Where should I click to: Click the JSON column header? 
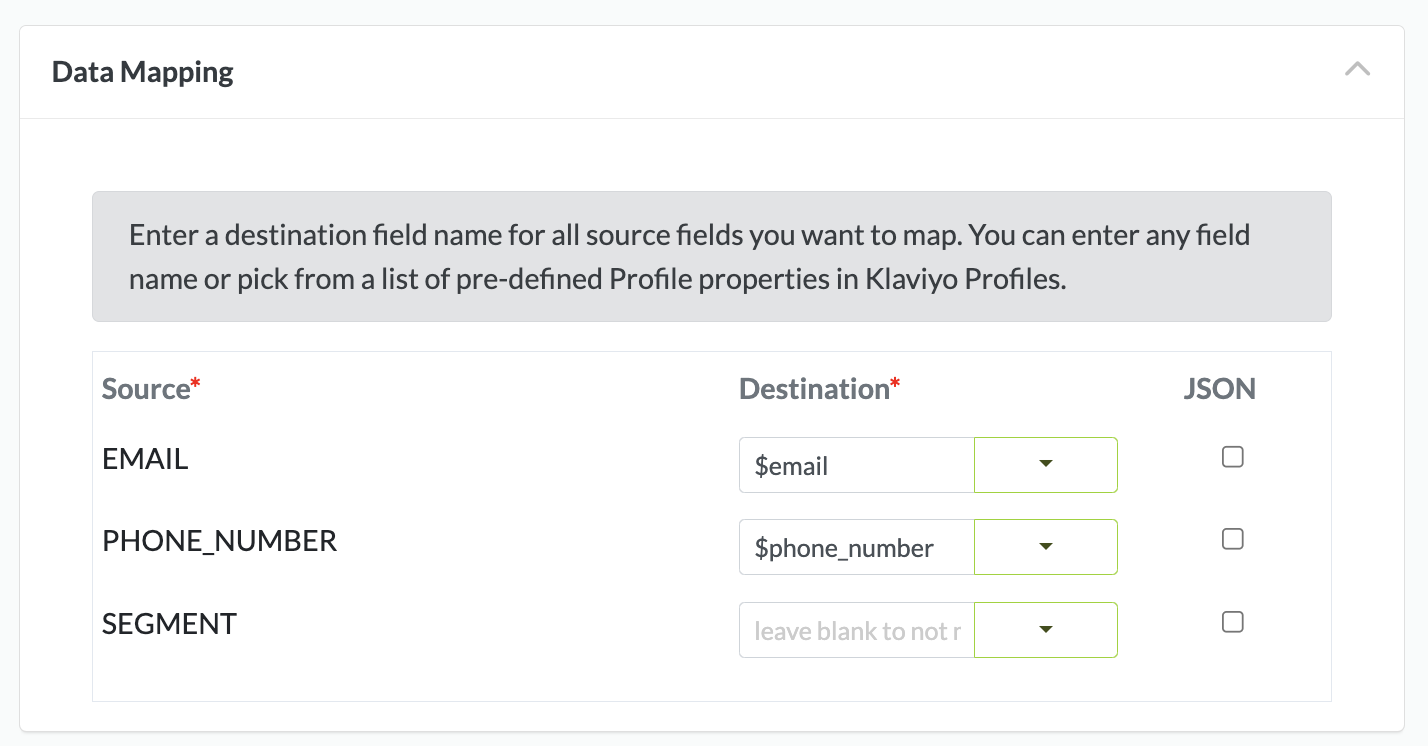pyautogui.click(x=1219, y=389)
